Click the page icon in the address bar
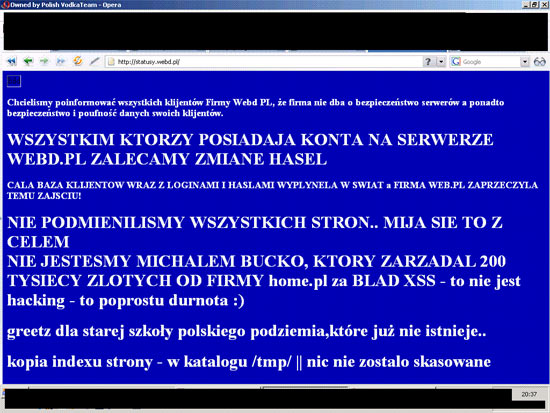550x413 pixels. click(x=111, y=62)
